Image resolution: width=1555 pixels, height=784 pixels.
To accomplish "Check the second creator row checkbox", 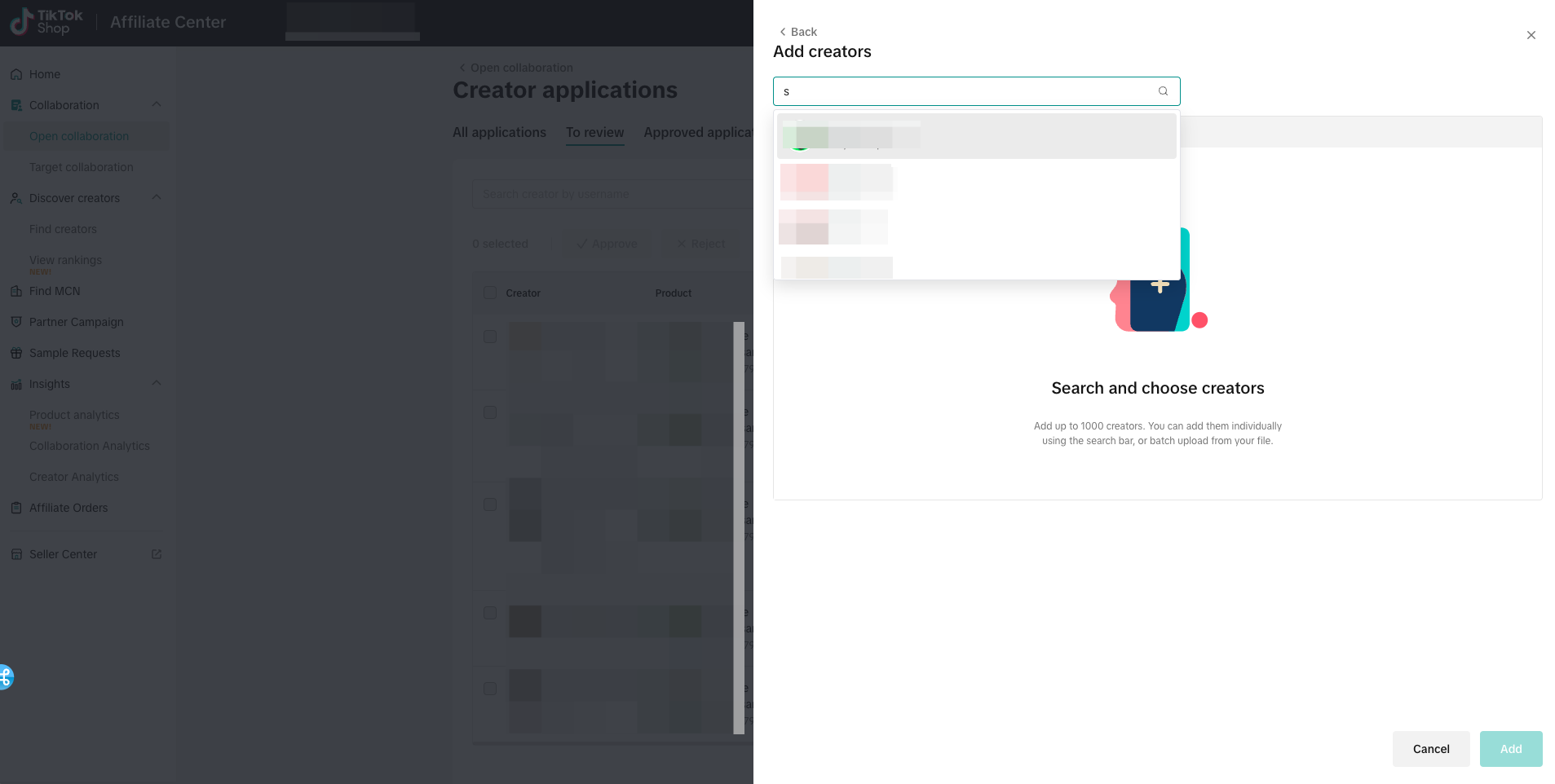I will [490, 412].
